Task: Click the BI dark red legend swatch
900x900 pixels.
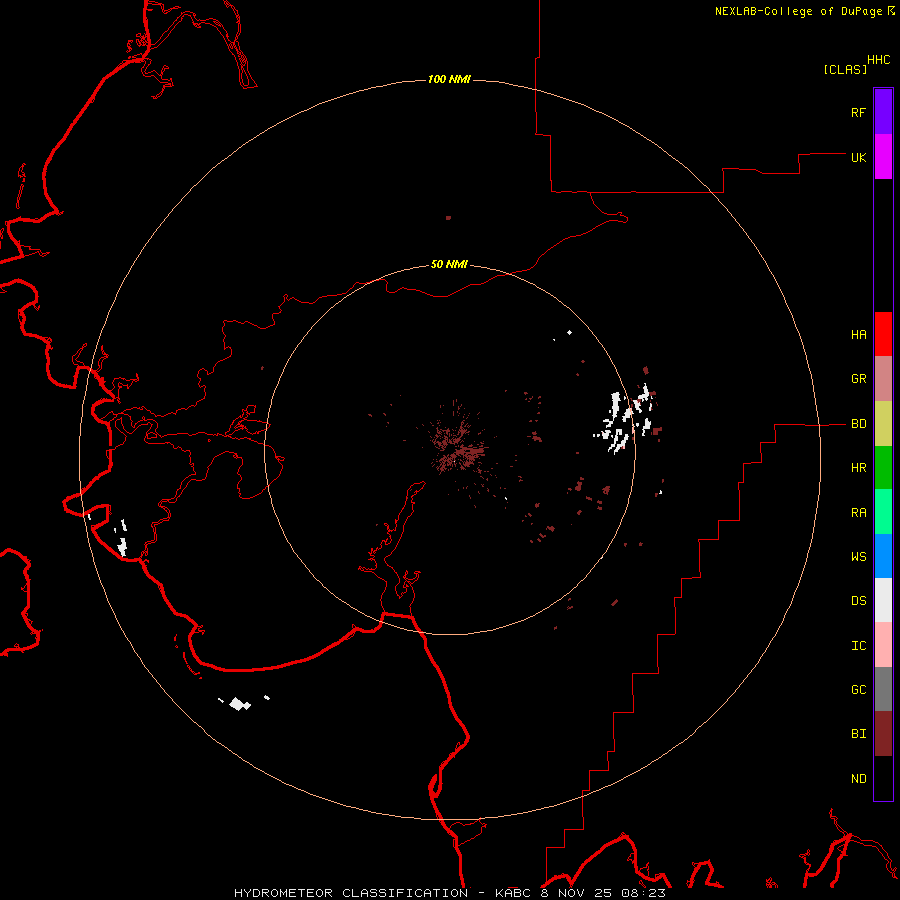Action: 883,734
